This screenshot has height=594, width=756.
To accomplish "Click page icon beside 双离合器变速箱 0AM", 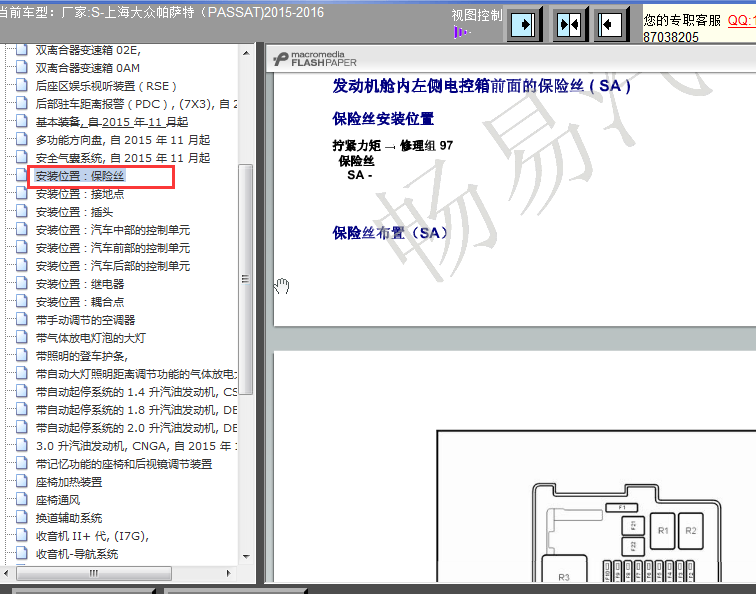I will point(21,68).
